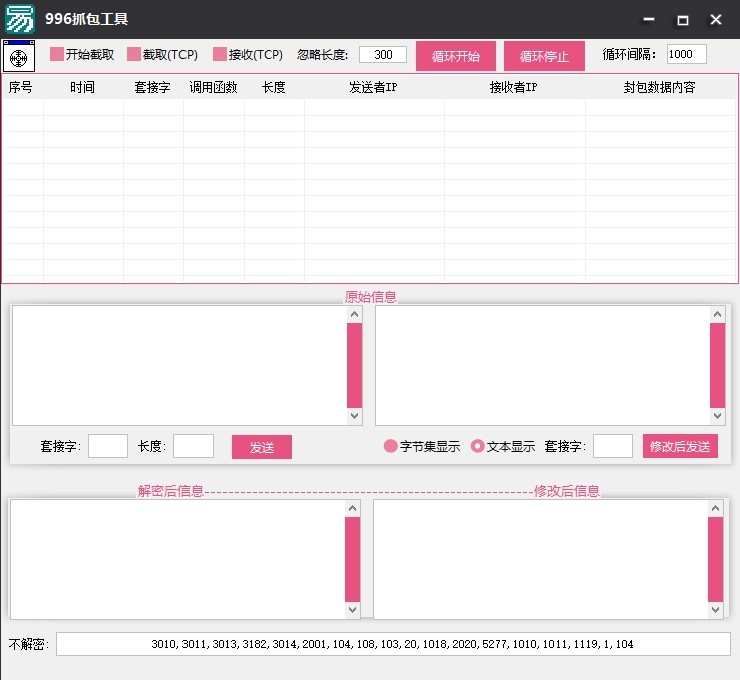
Task: Click the 不解密 list text field
Action: tap(392, 644)
